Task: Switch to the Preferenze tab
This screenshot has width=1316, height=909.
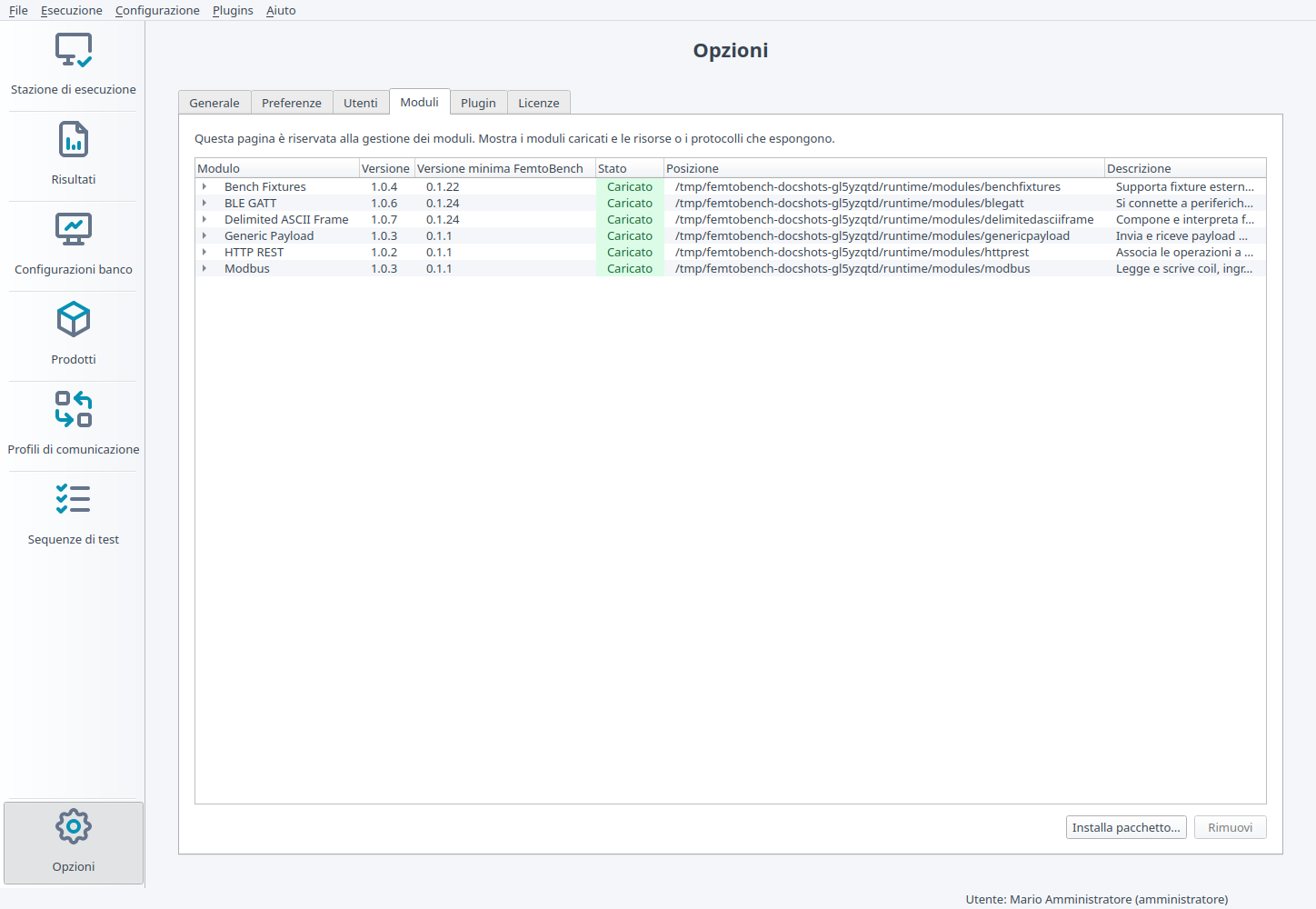Action: coord(292,103)
